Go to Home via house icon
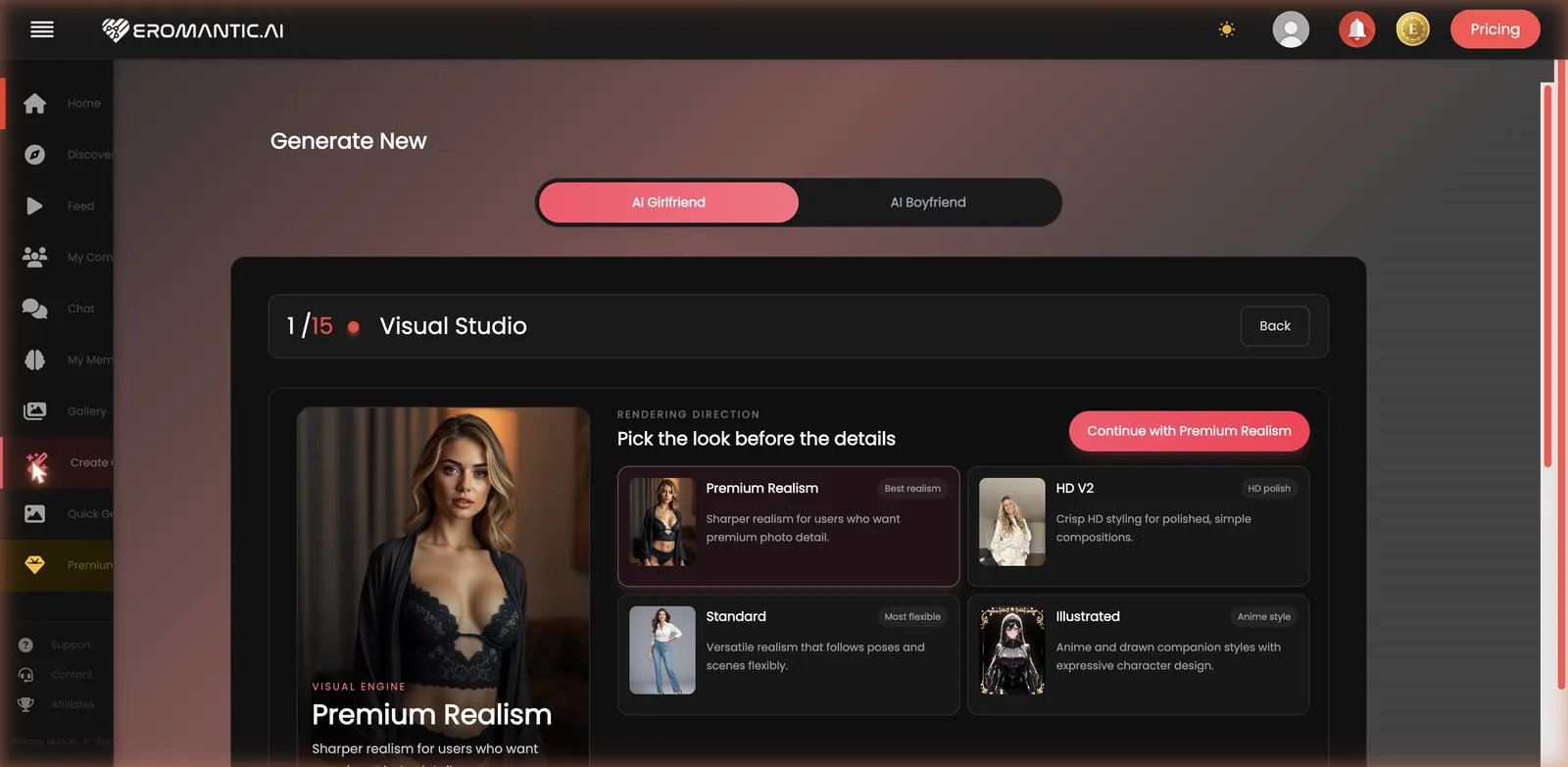Screen dimensions: 1568x767 (34, 104)
